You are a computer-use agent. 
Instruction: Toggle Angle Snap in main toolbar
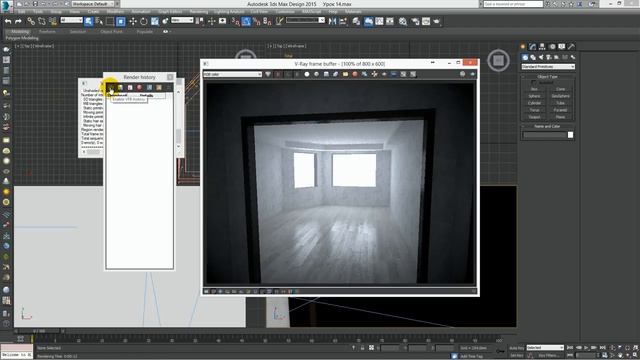point(246,21)
